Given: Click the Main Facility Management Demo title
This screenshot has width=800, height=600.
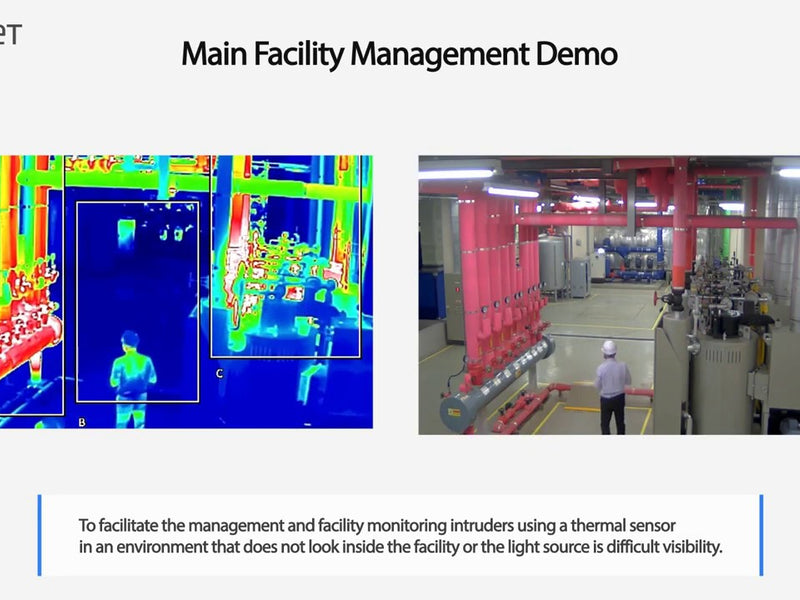Looking at the screenshot, I should tap(399, 54).
